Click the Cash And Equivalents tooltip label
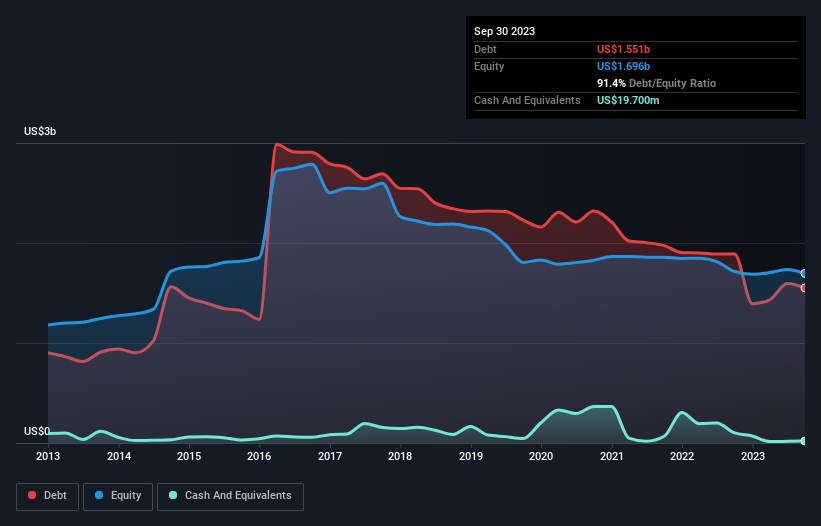Screen dimensions: 821x526 point(527,100)
